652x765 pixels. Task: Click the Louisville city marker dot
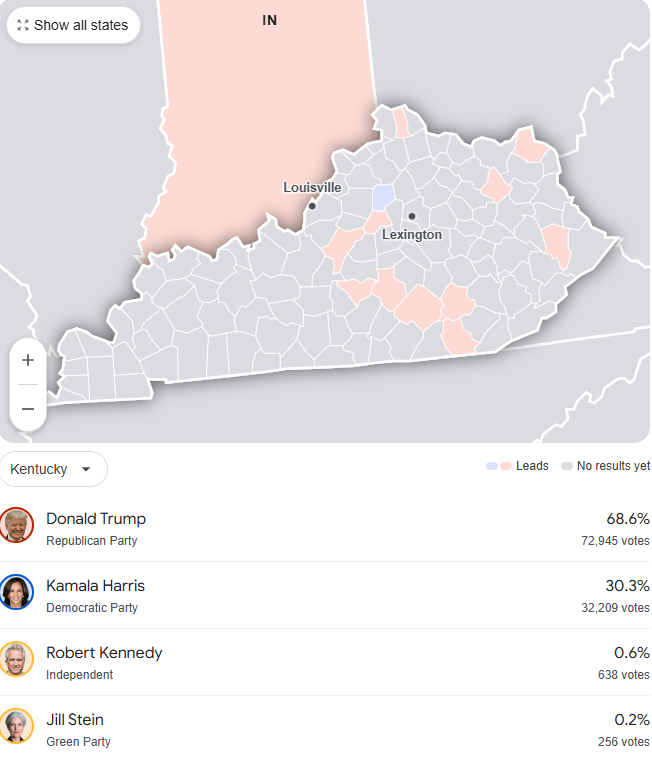[x=312, y=206]
